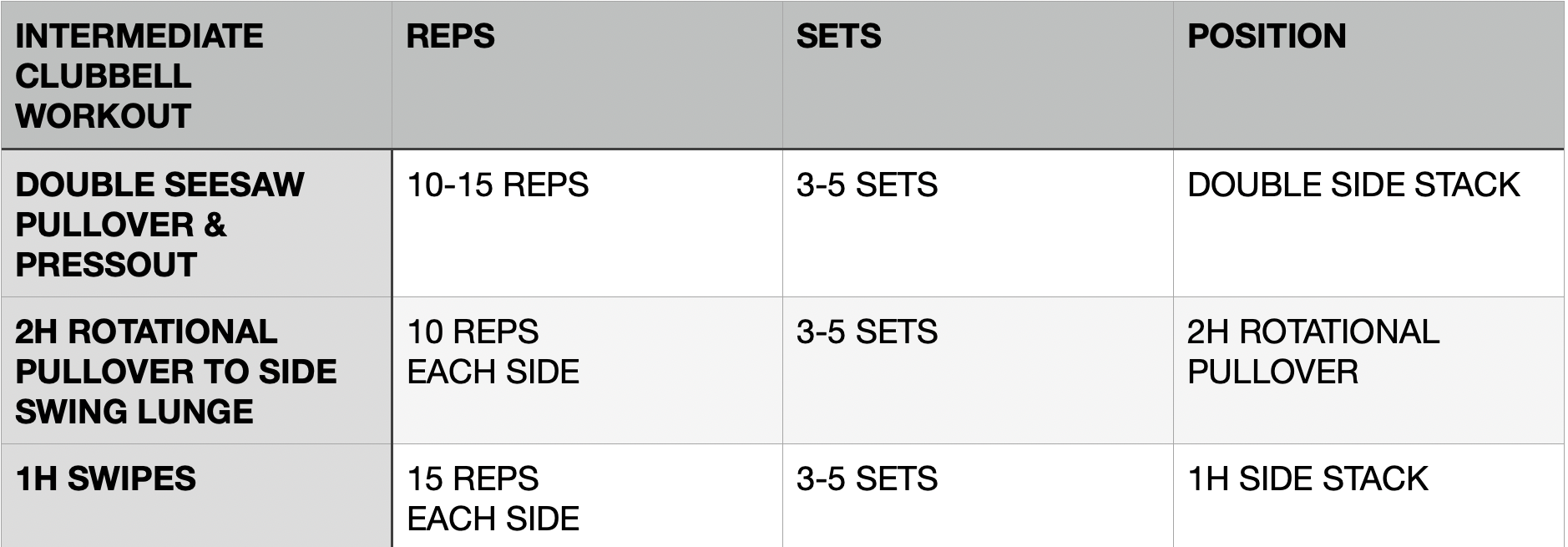Click the word PRESSOUT in first exercise
The height and width of the screenshot is (547, 1568).
106,265
